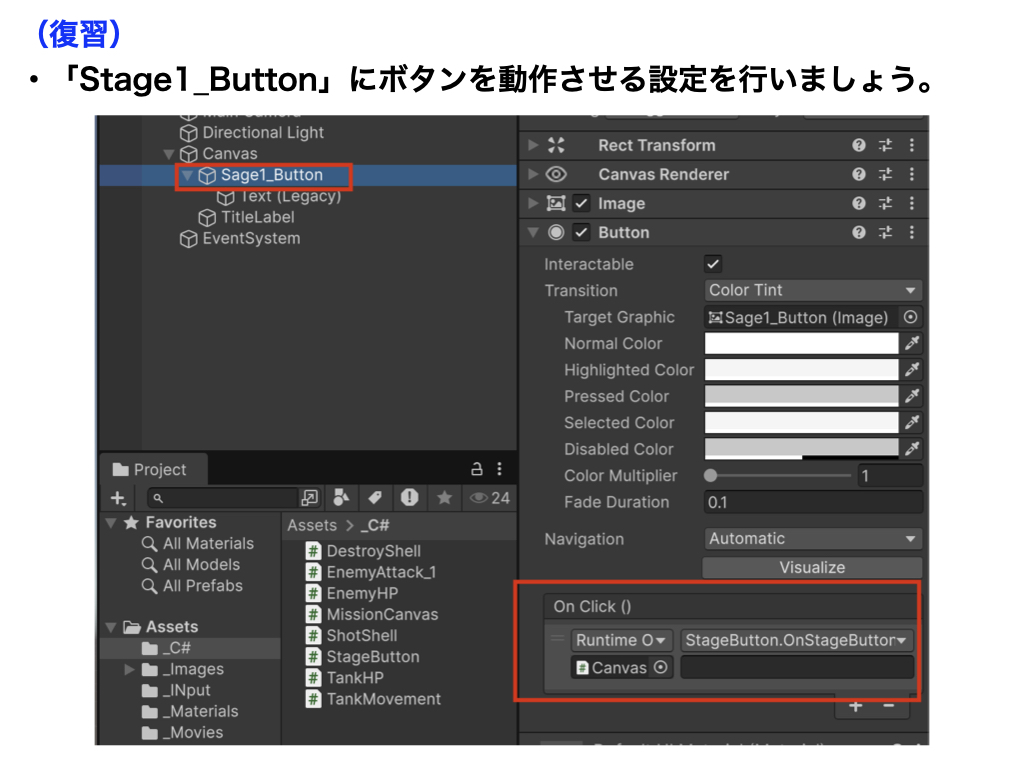
Task: Click the Fade Duration input field
Action: (x=812, y=503)
